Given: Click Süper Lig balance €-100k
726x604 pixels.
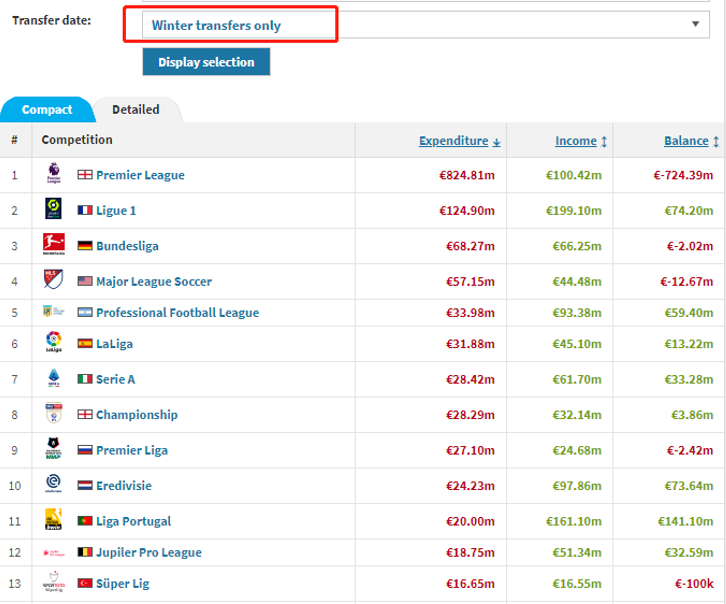Looking at the screenshot, I should pyautogui.click(x=694, y=584).
